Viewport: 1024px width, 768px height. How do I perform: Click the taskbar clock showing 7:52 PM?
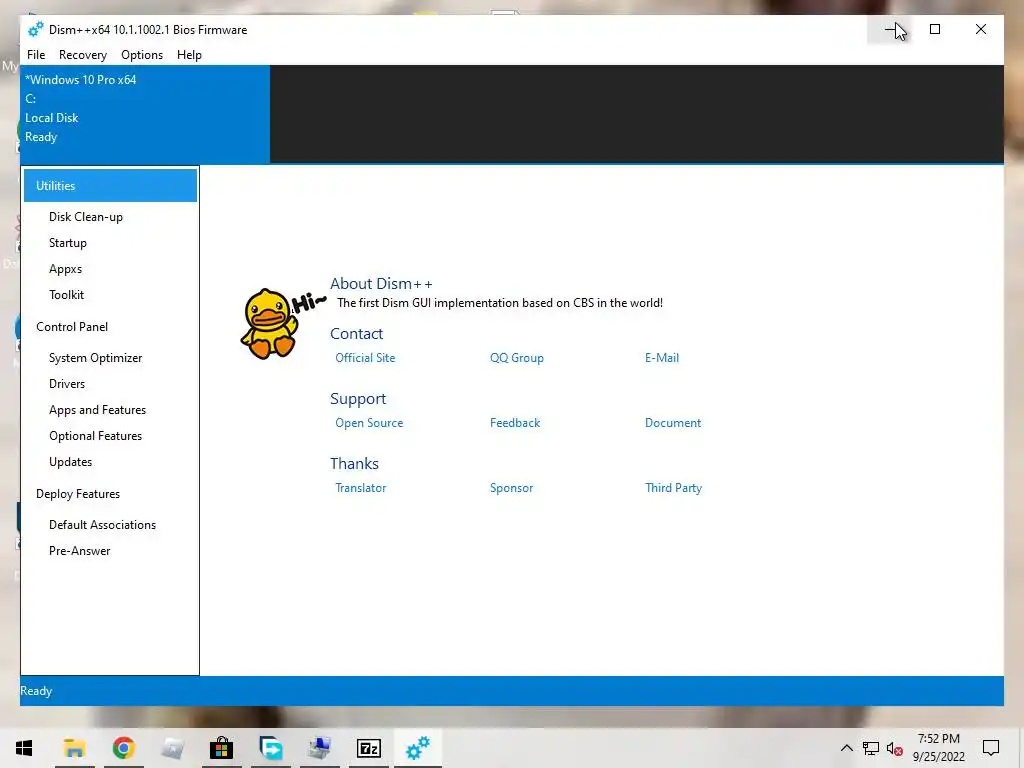(938, 748)
